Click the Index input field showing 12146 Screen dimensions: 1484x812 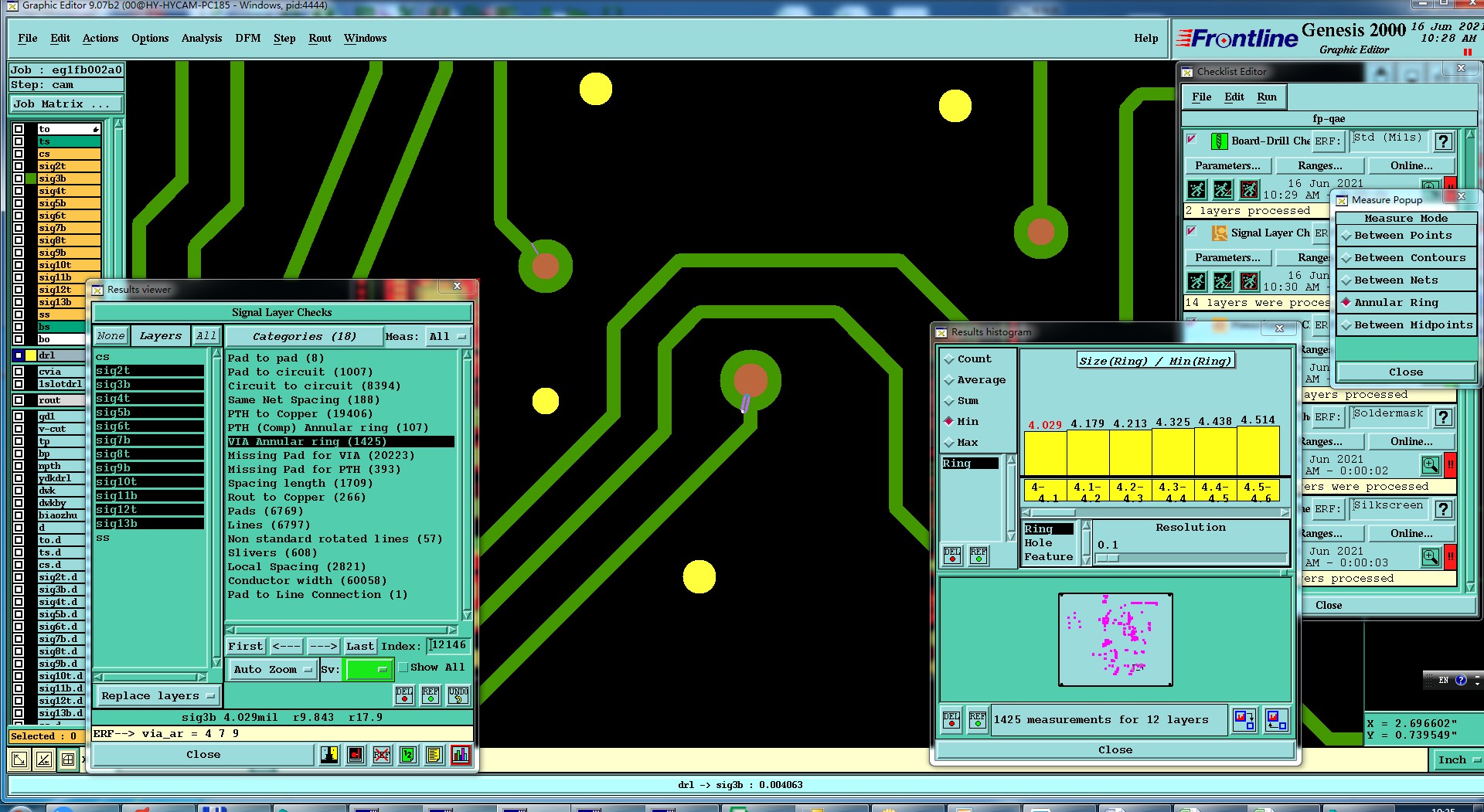448,646
